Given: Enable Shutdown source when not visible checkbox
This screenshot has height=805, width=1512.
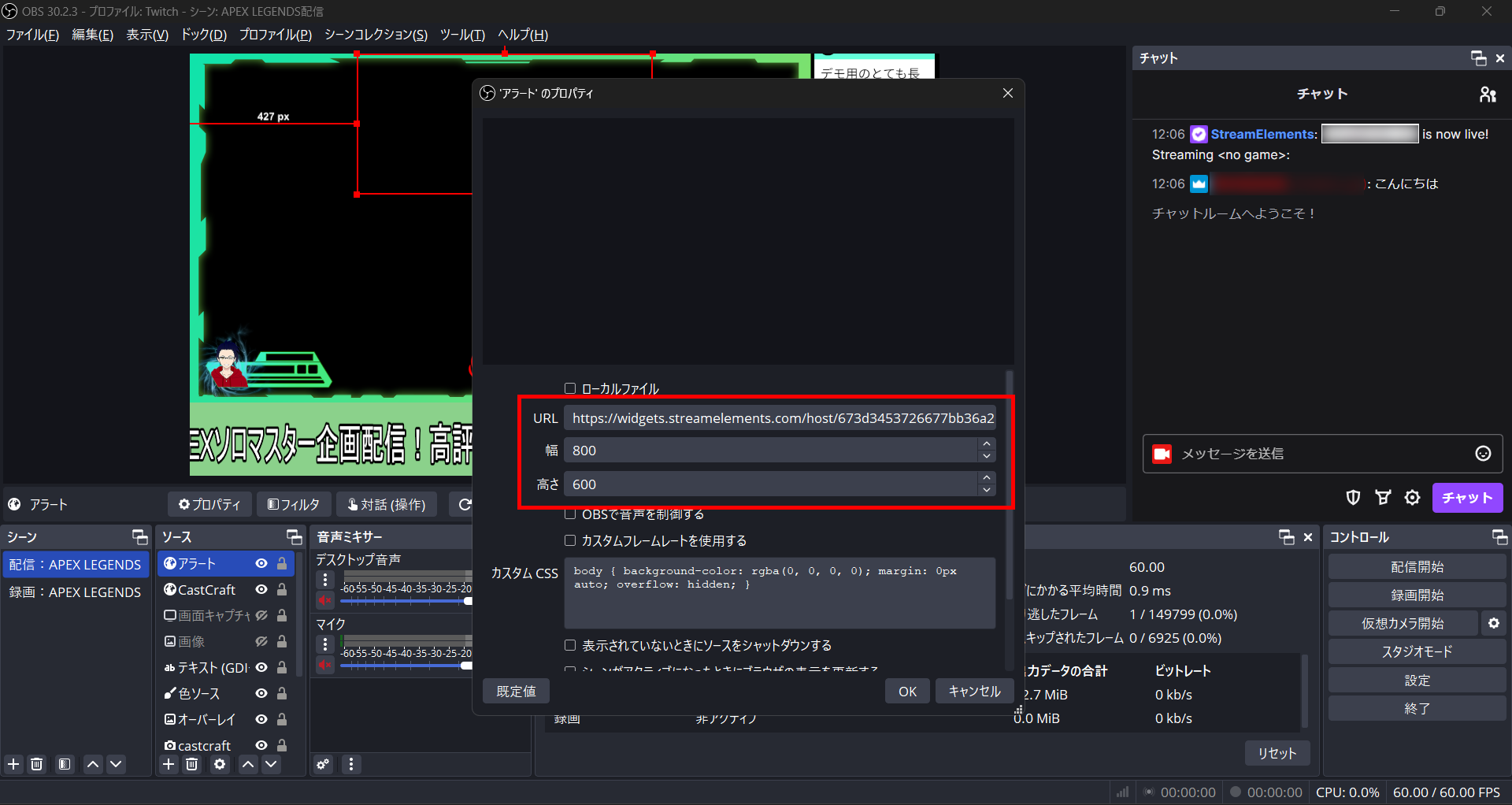Looking at the screenshot, I should [570, 645].
